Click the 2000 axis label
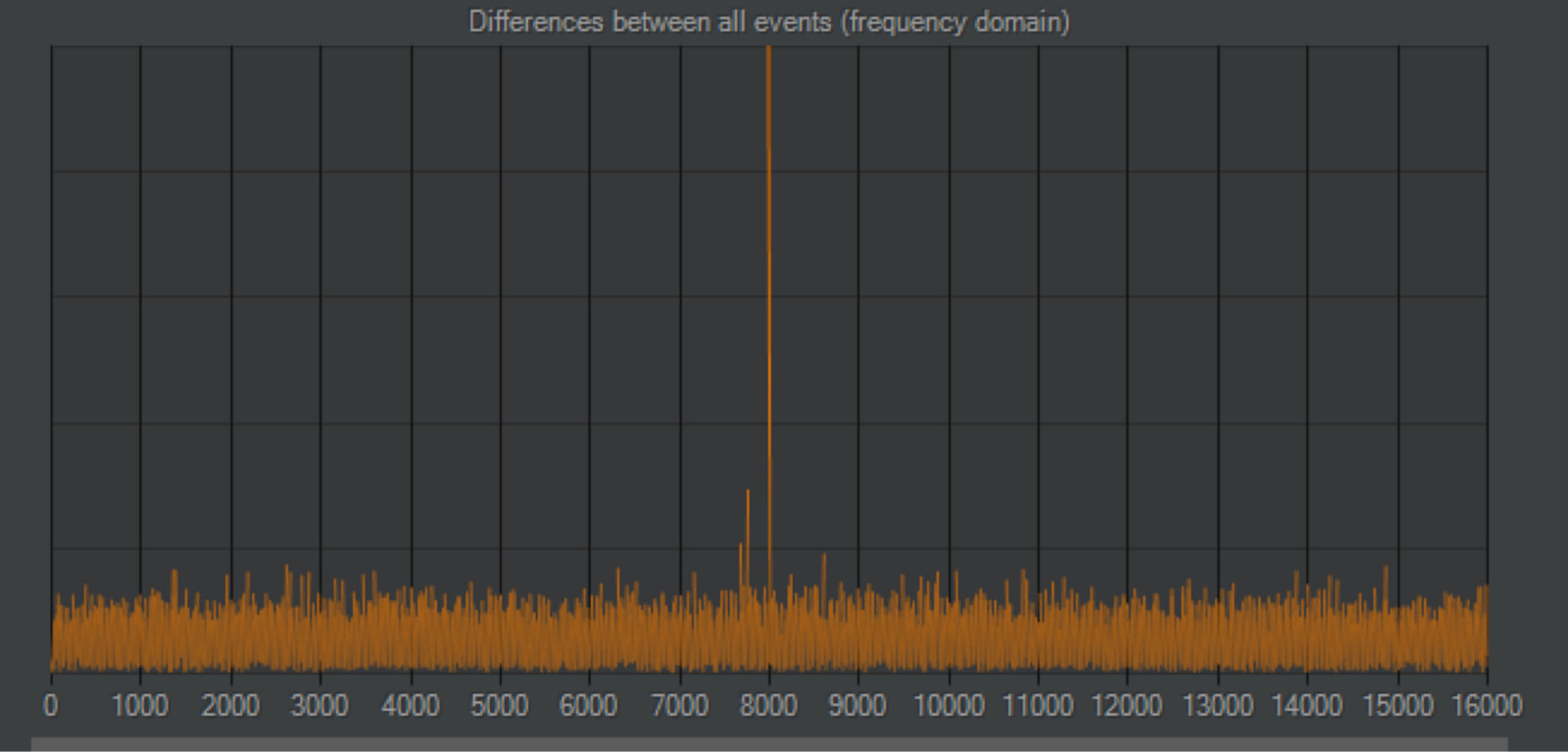 230,705
